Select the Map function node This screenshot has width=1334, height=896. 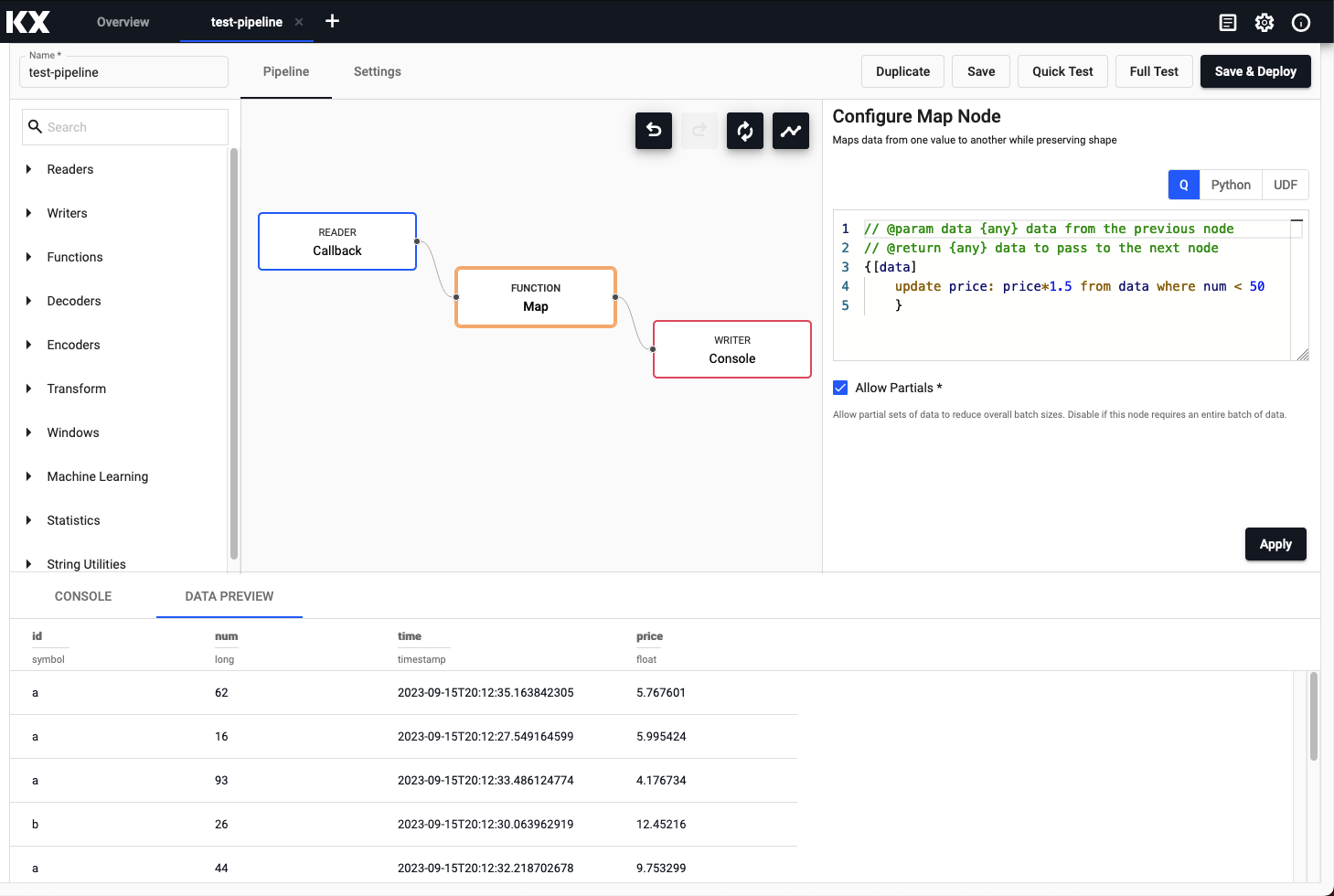[x=536, y=297]
